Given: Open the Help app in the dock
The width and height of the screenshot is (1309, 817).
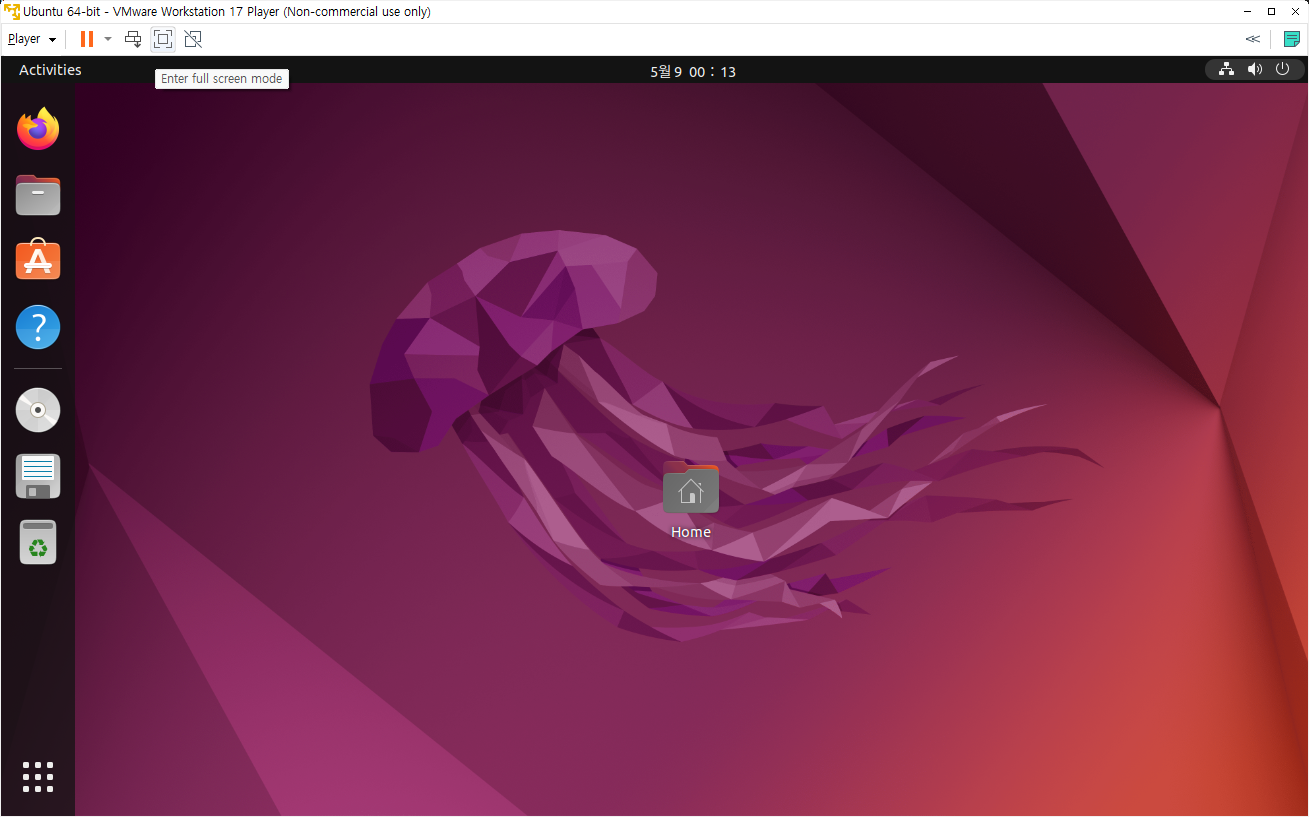Looking at the screenshot, I should click(x=38, y=327).
